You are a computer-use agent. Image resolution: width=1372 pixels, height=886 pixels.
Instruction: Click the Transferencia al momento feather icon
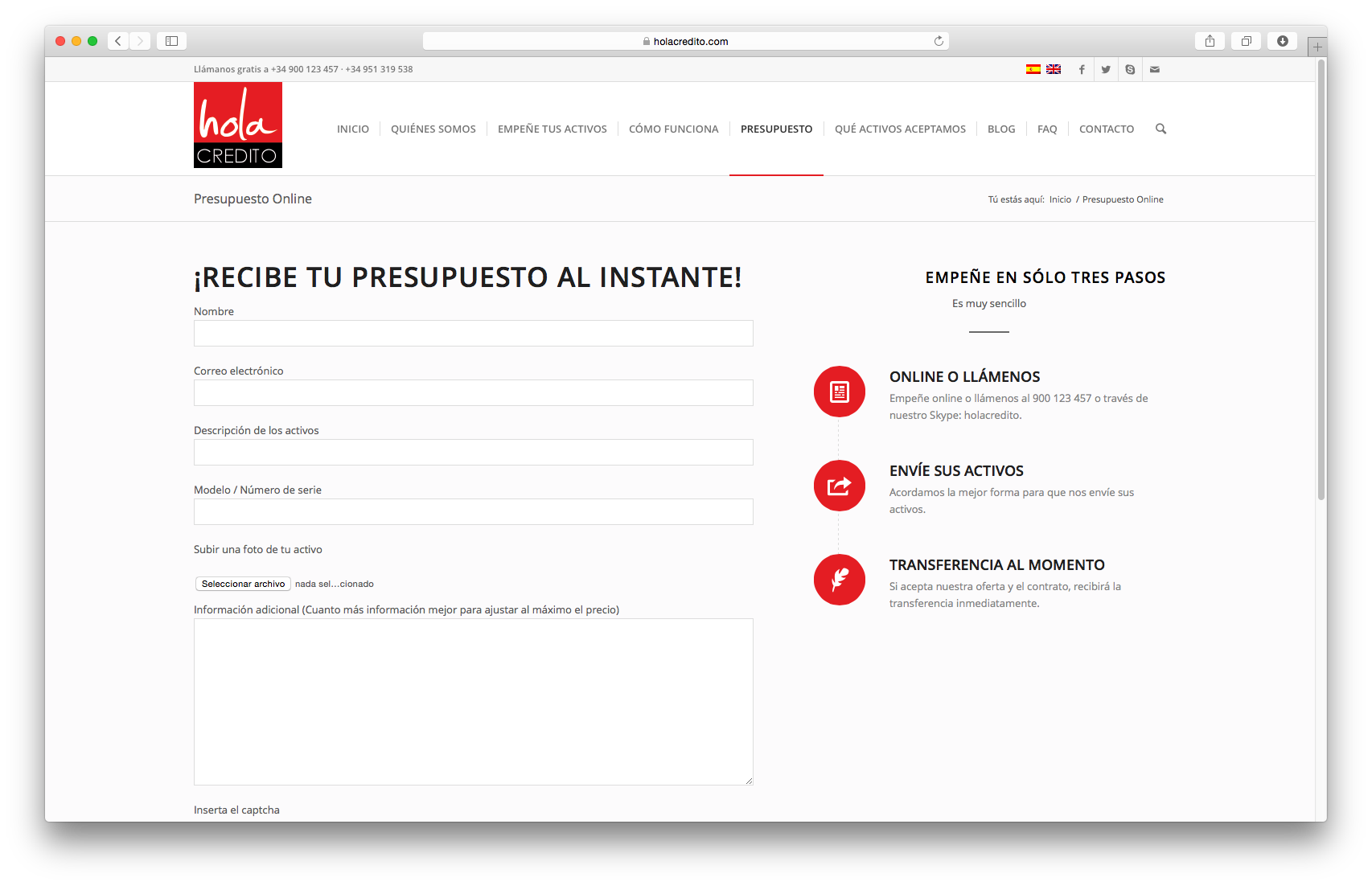[840, 580]
